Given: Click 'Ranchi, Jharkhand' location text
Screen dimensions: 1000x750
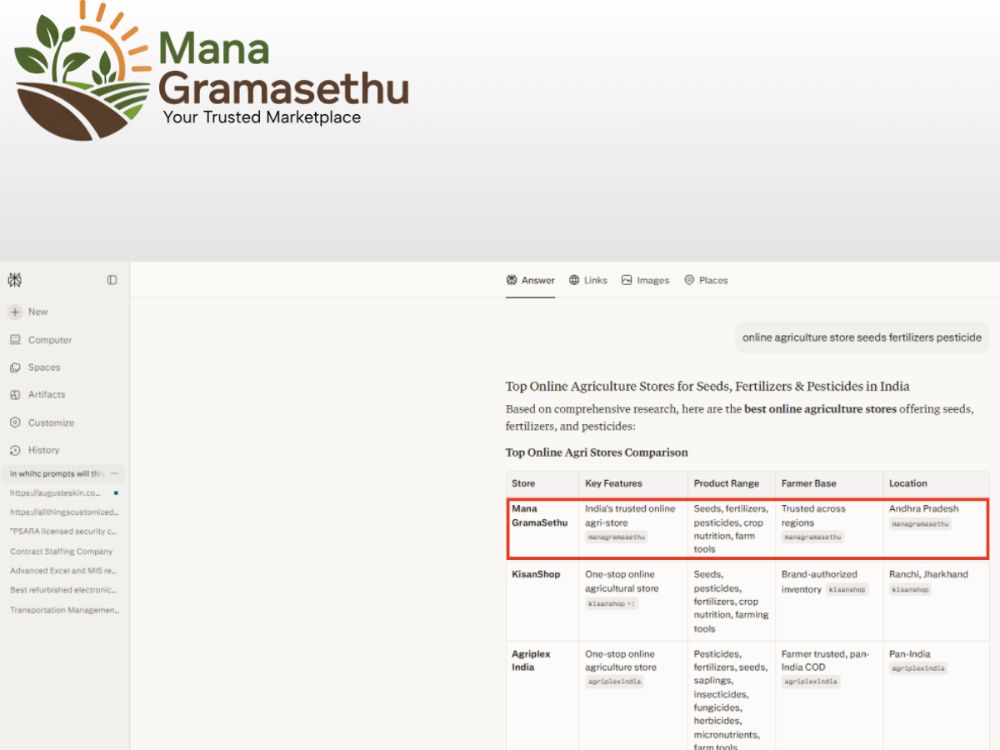Looking at the screenshot, I should [929, 574].
